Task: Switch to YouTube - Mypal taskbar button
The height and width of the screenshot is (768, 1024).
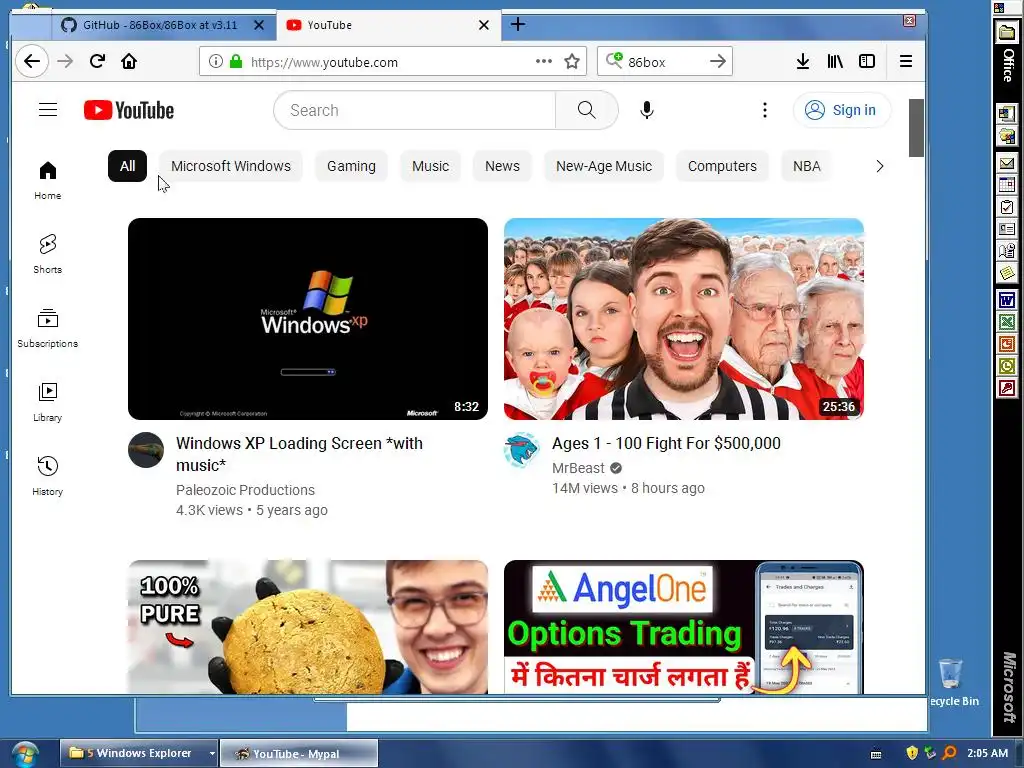Action: coord(298,754)
